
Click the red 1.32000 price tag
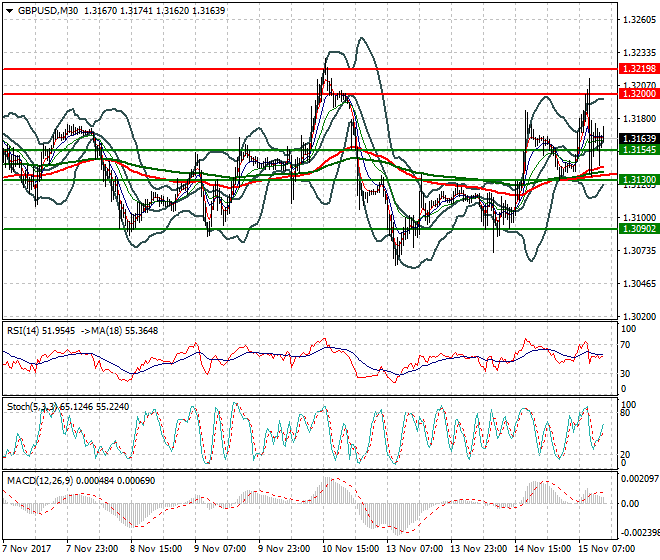click(638, 93)
